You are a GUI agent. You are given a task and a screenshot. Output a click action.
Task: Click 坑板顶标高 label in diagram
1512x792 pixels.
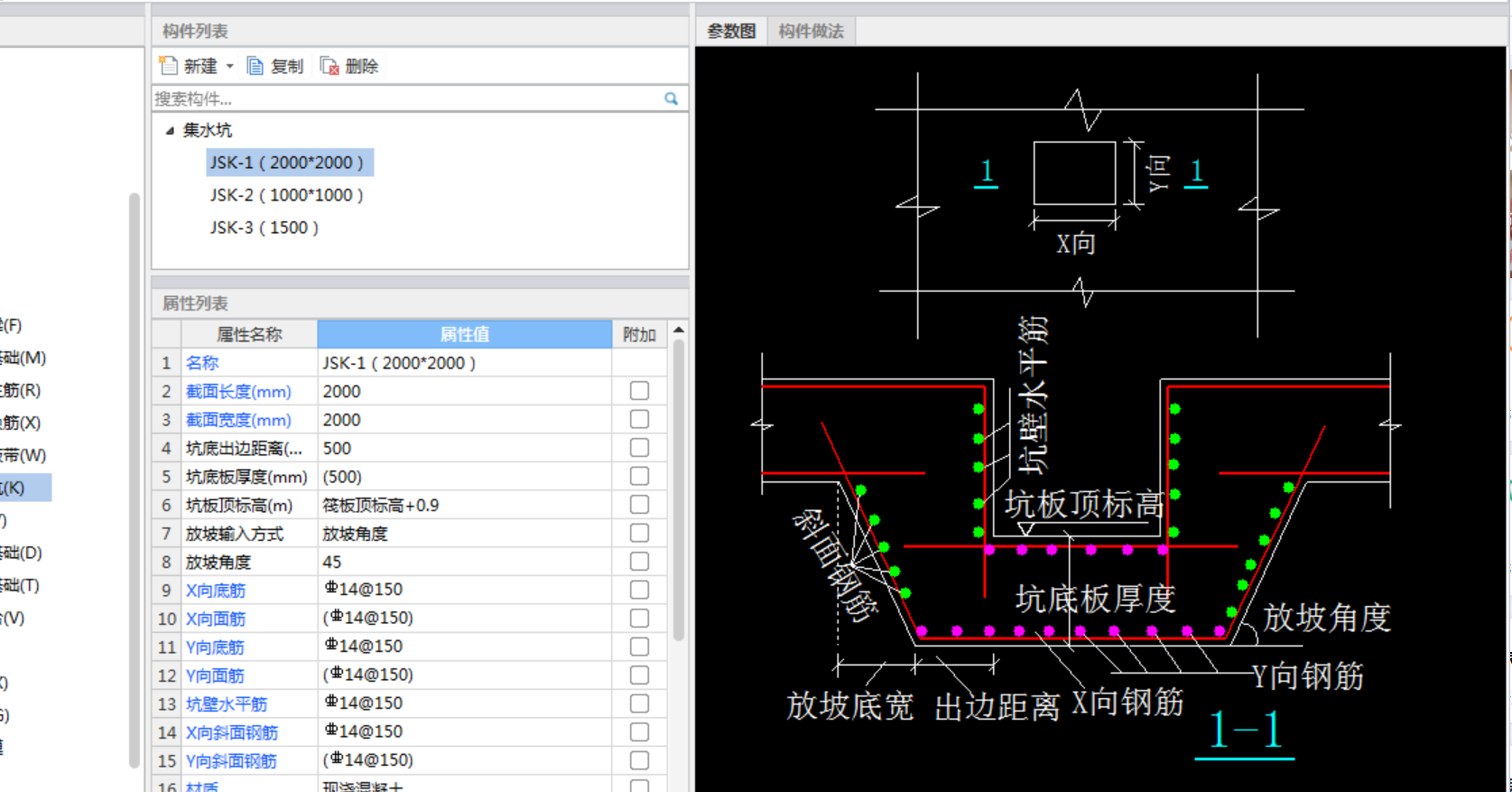click(x=1083, y=504)
